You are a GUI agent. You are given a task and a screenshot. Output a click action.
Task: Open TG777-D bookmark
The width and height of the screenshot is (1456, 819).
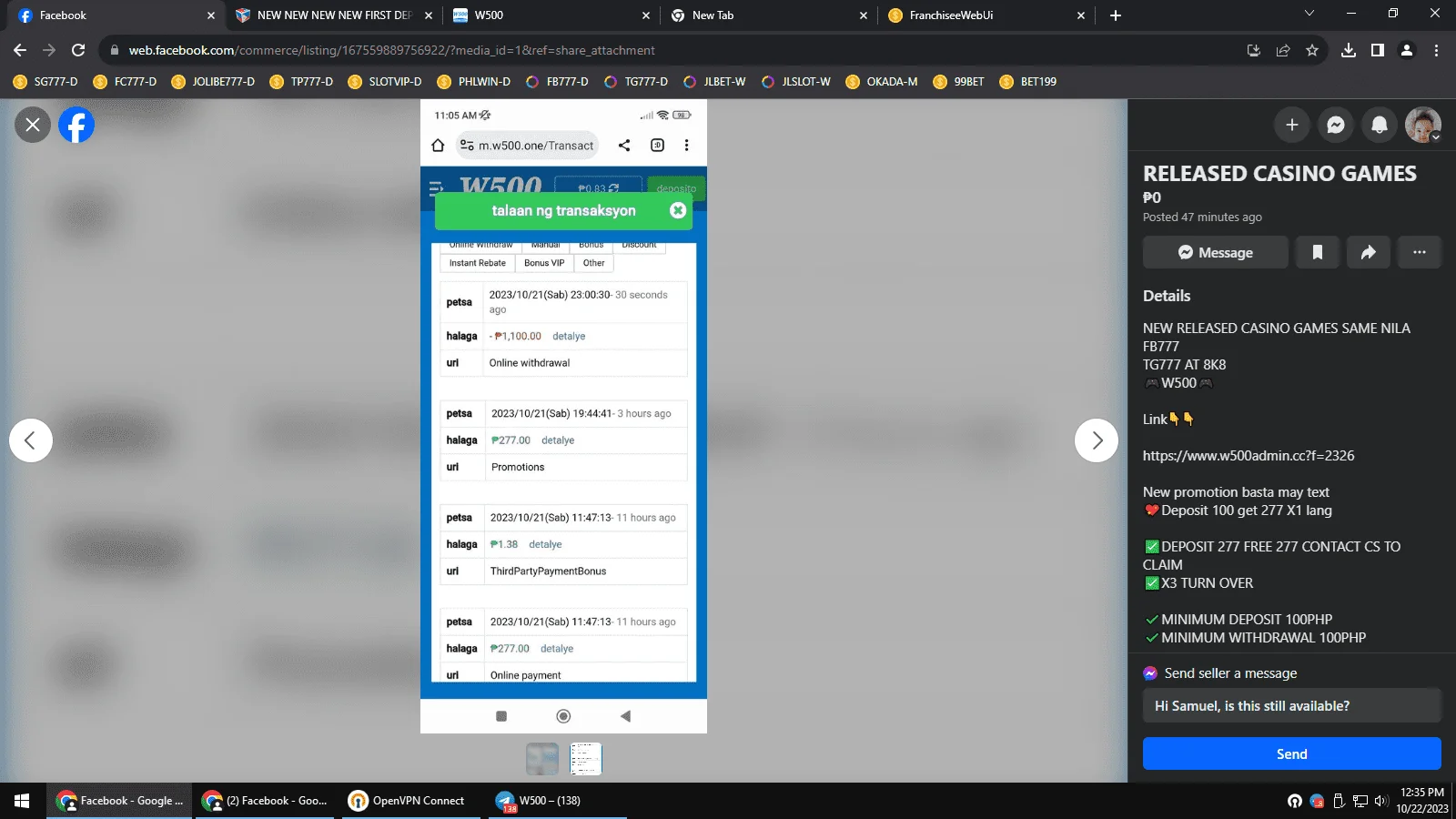tap(636, 82)
